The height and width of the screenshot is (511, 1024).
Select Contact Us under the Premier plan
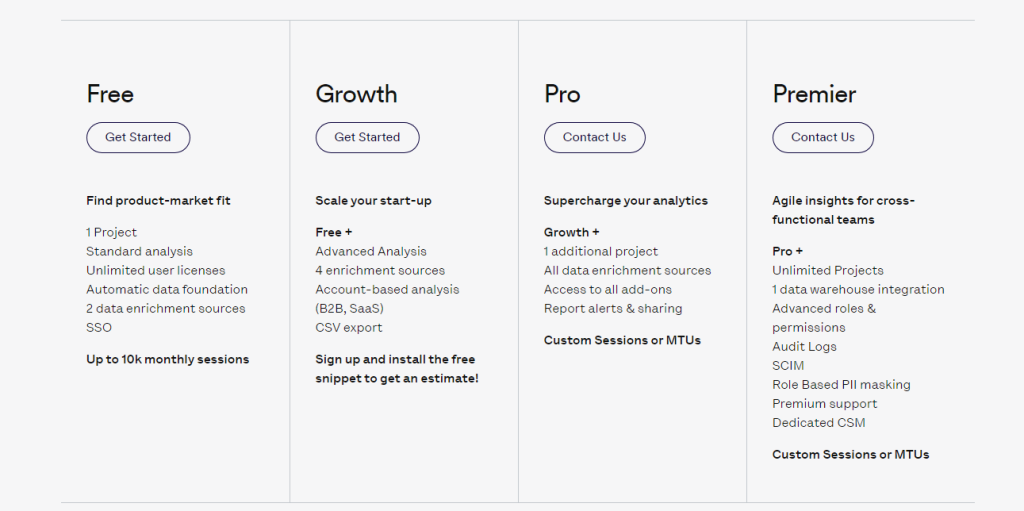[x=823, y=137]
